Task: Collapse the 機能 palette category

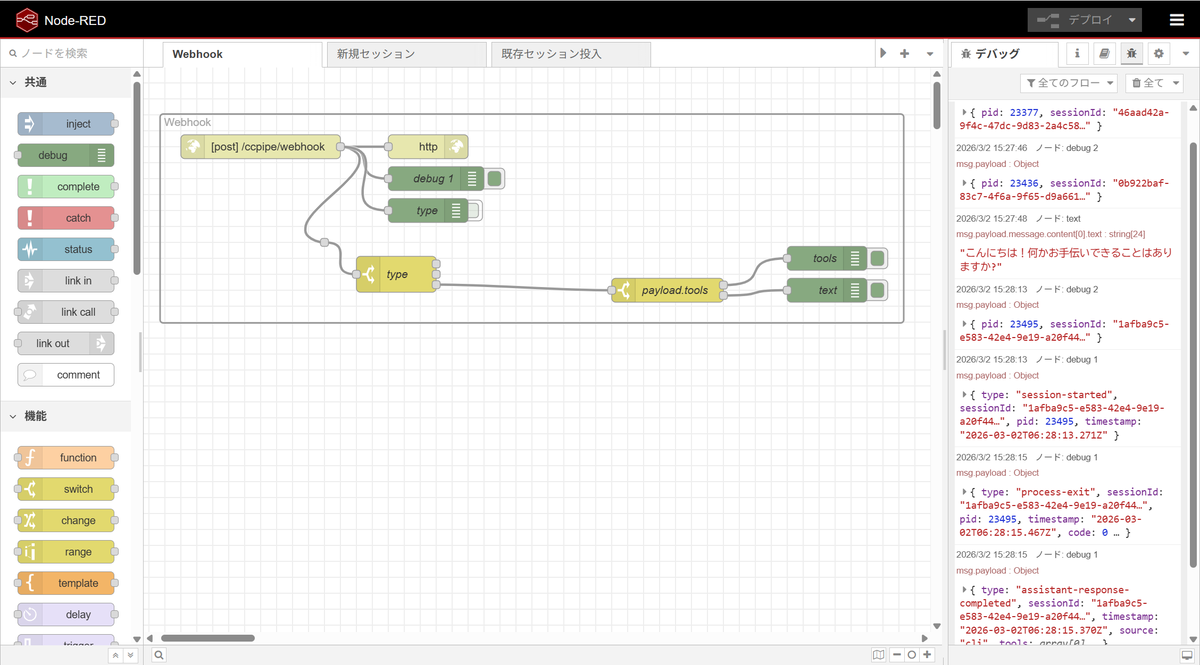Action: 66,416
